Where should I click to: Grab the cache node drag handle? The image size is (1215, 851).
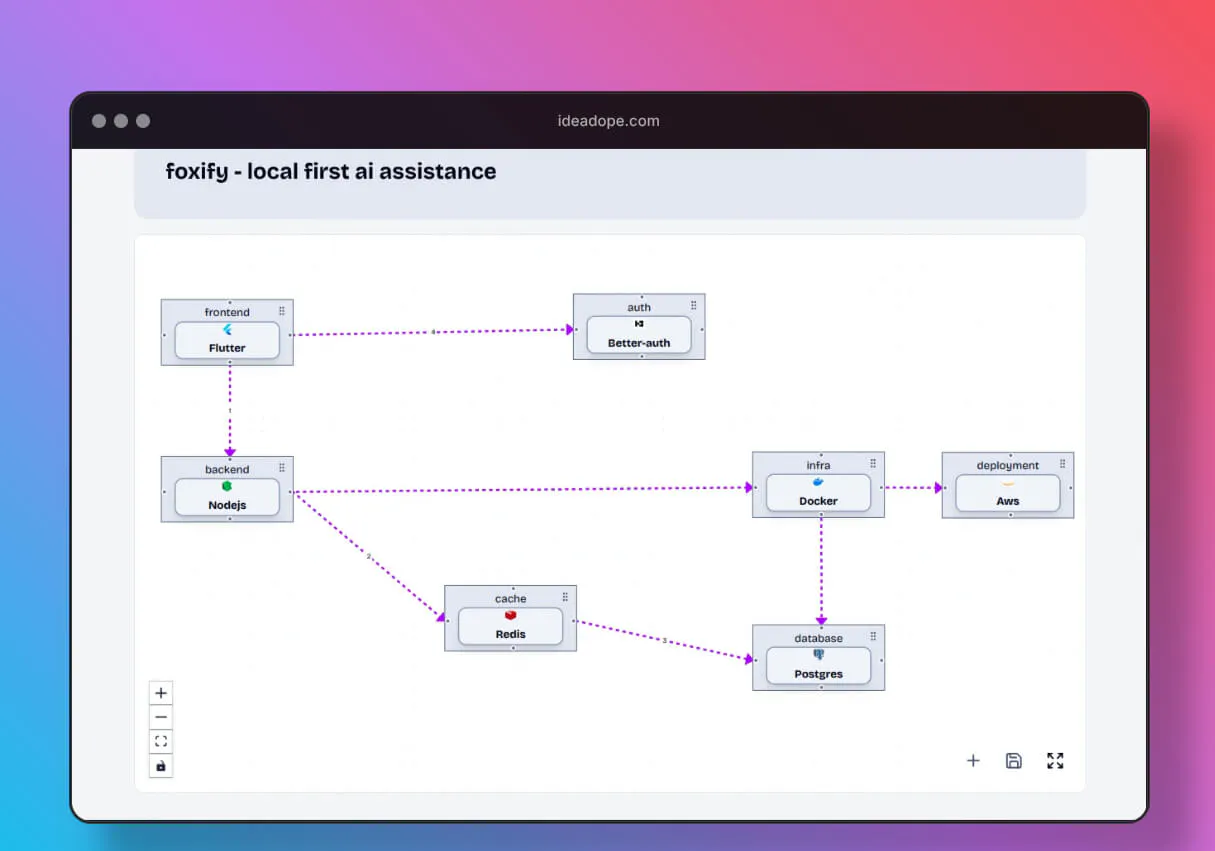pos(565,597)
